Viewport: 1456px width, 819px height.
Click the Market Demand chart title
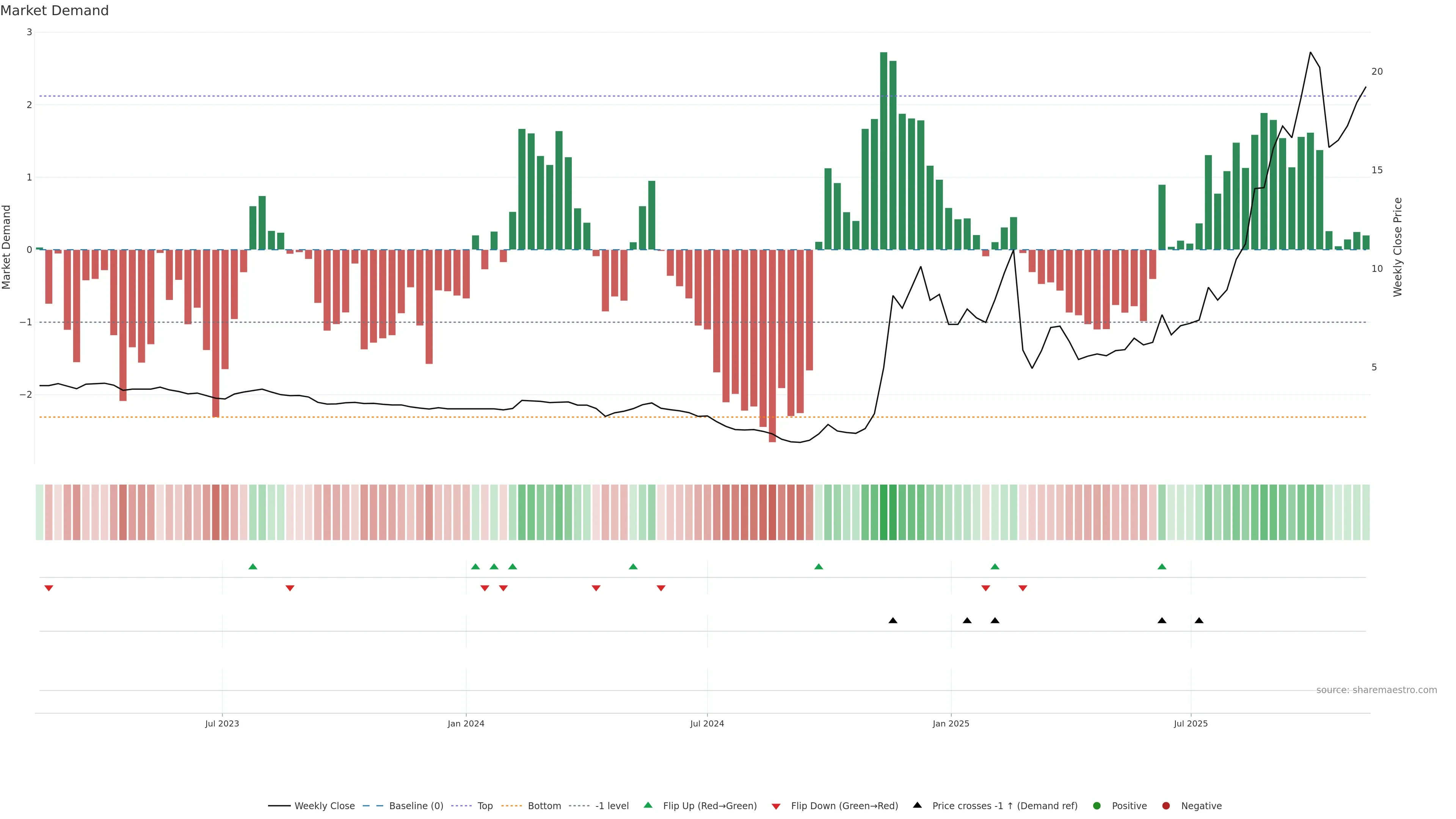coord(54,11)
